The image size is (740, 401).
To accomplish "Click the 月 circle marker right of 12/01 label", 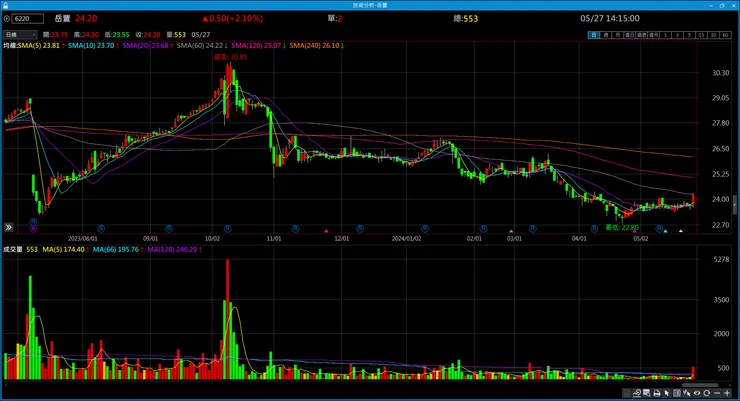I will (360, 228).
